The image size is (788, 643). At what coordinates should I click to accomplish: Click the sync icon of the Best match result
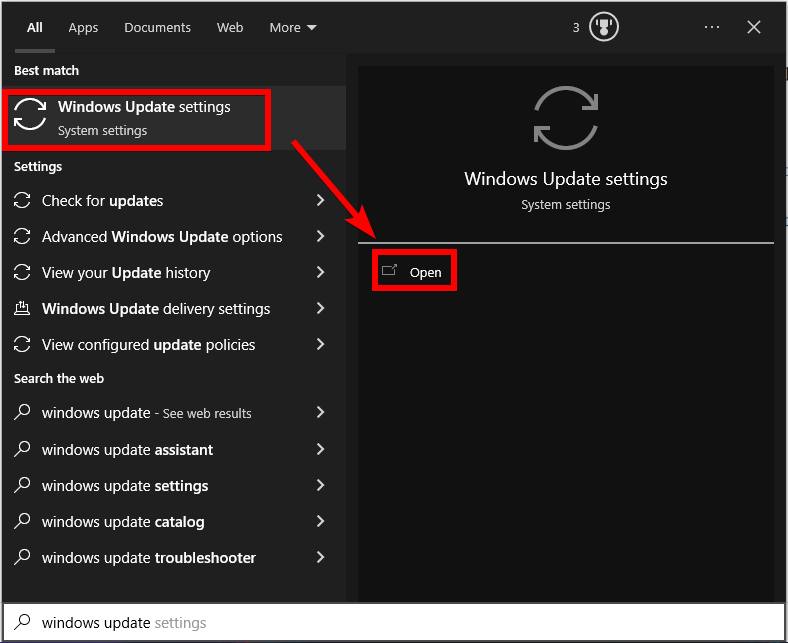click(30, 114)
